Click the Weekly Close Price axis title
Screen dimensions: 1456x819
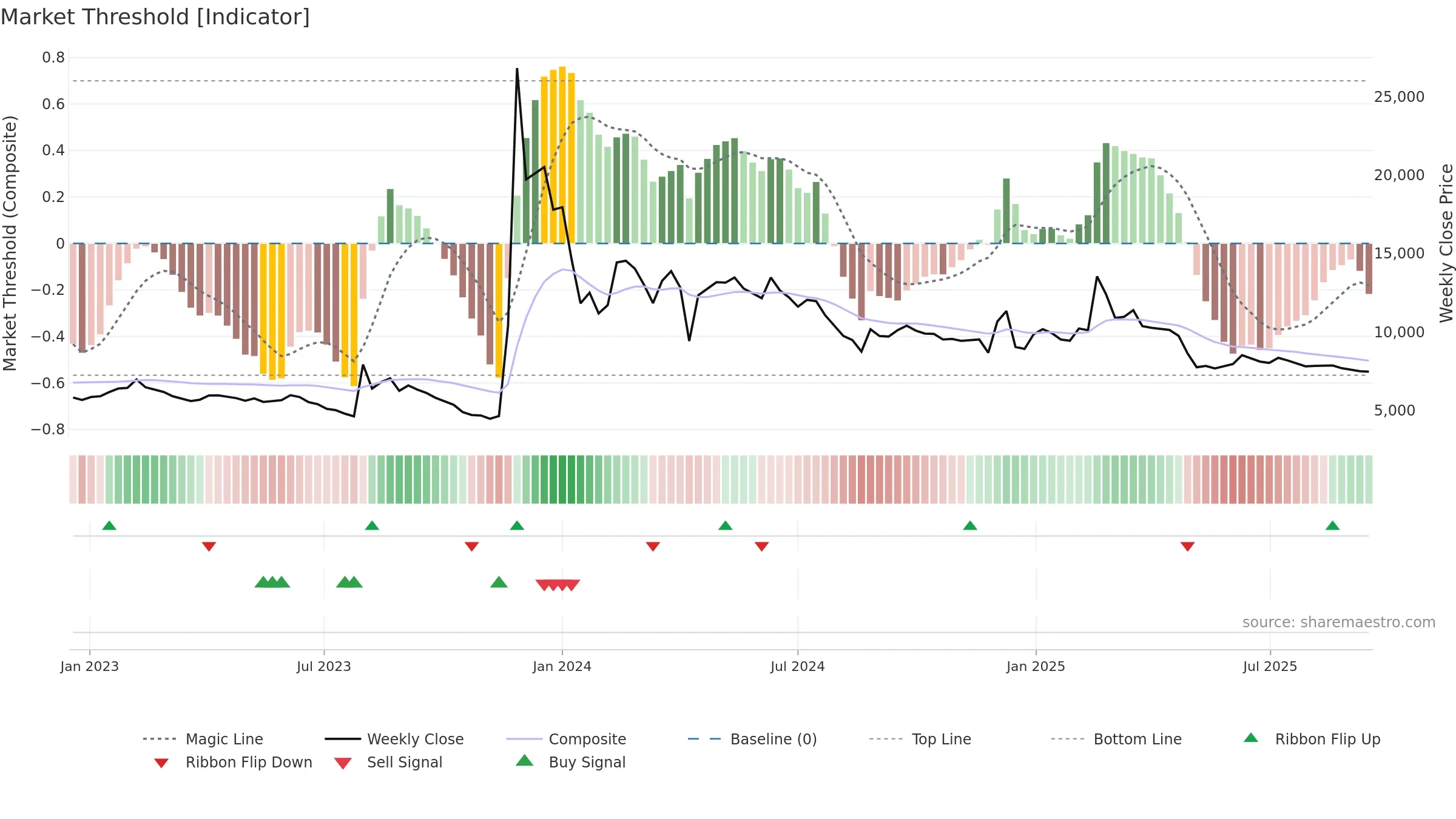(1446, 243)
